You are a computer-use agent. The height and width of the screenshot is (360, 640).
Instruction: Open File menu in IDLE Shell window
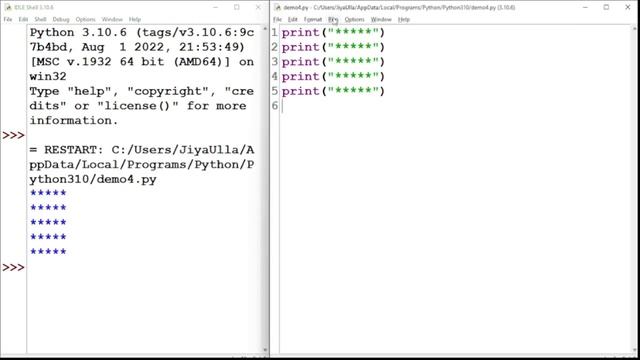click(x=8, y=19)
